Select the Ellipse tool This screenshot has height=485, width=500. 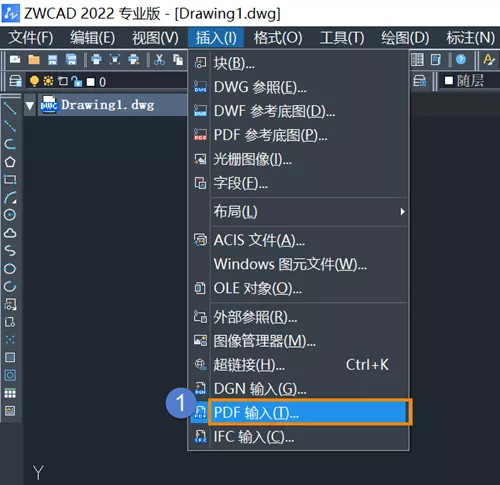point(10,269)
